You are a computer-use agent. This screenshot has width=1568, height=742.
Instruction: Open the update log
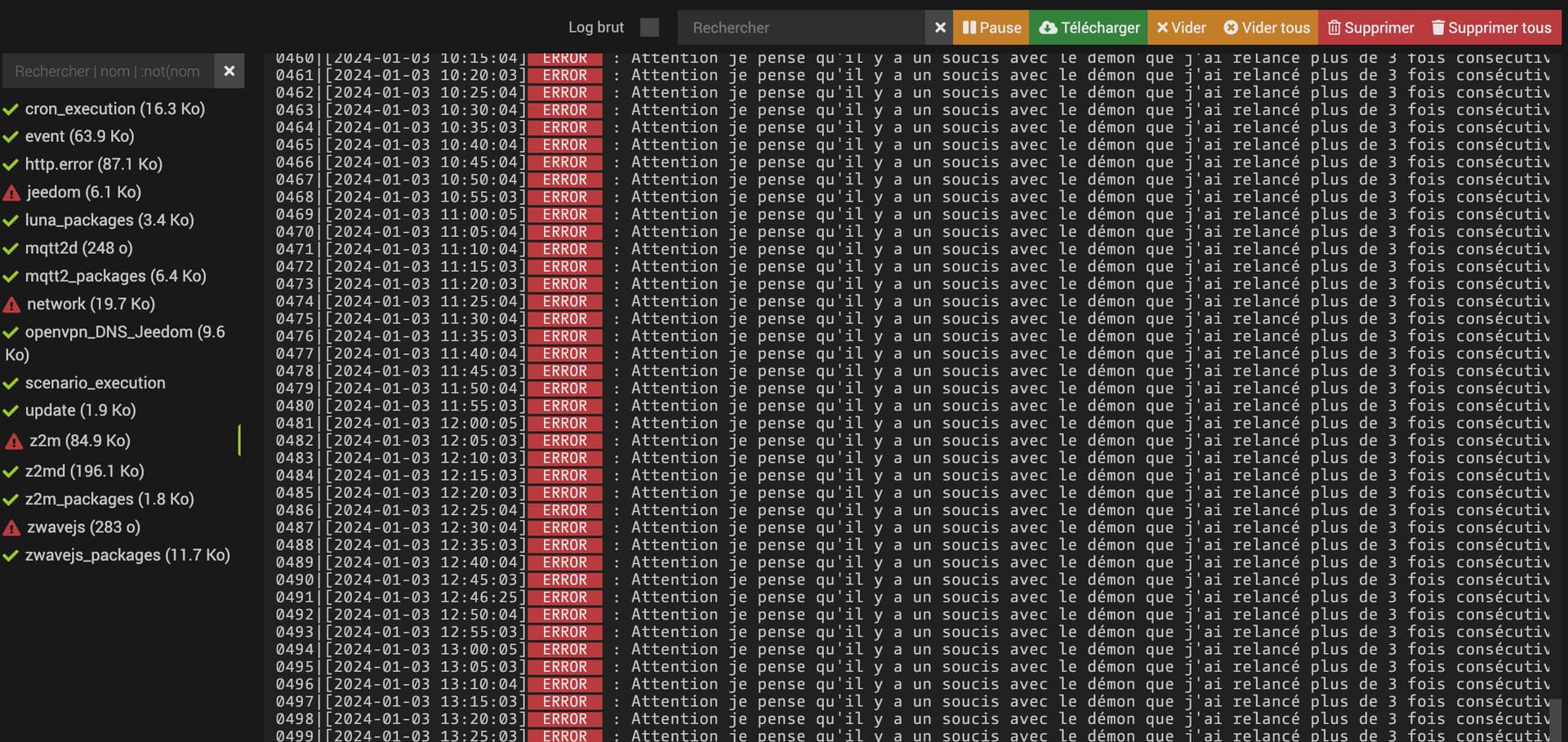[x=80, y=411]
